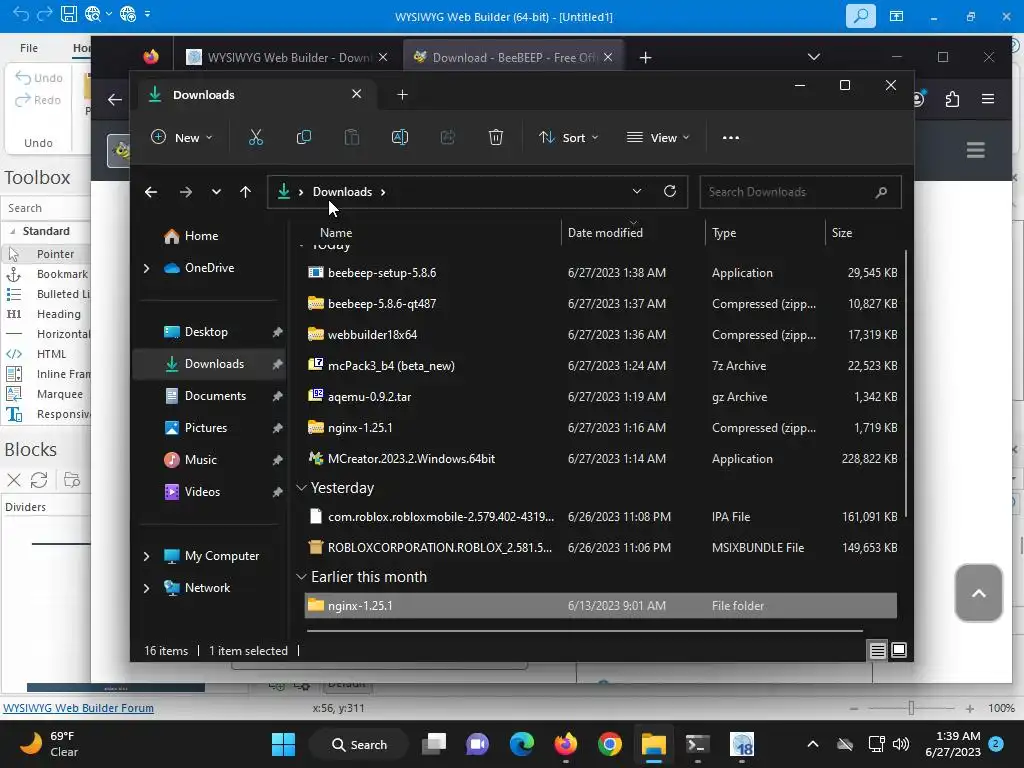Image resolution: width=1024 pixels, height=768 pixels.
Task: Switch to details view icon in status bar
Action: [x=877, y=650]
